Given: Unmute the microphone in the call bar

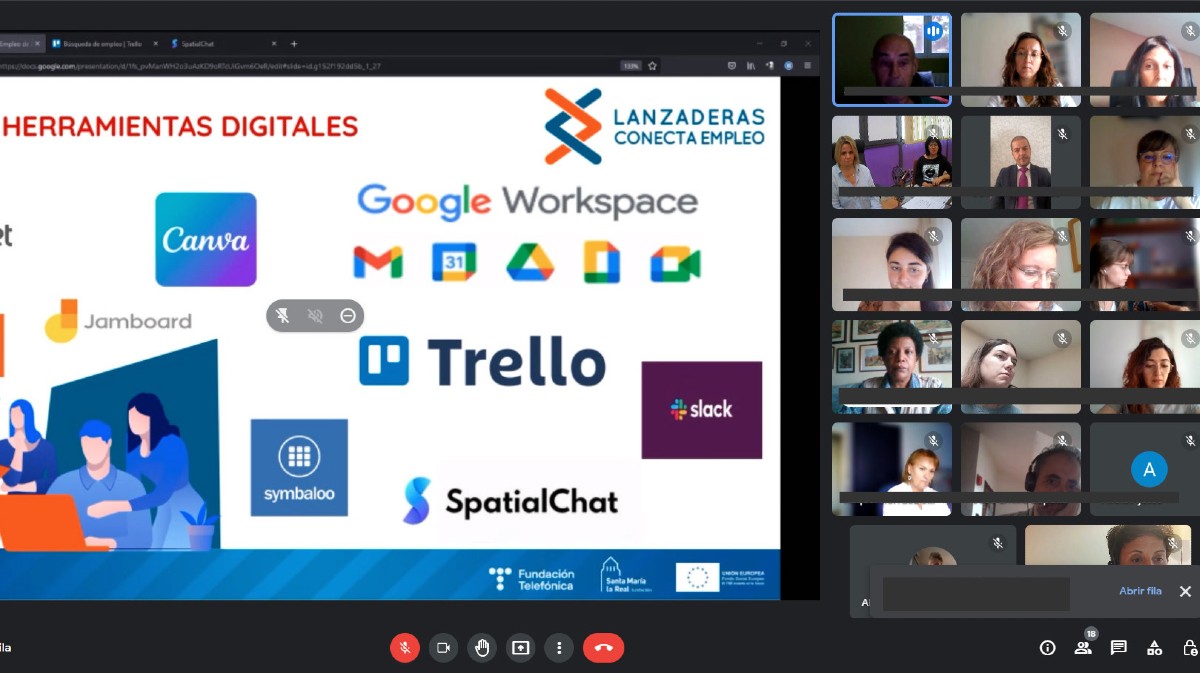Looking at the screenshot, I should 404,648.
